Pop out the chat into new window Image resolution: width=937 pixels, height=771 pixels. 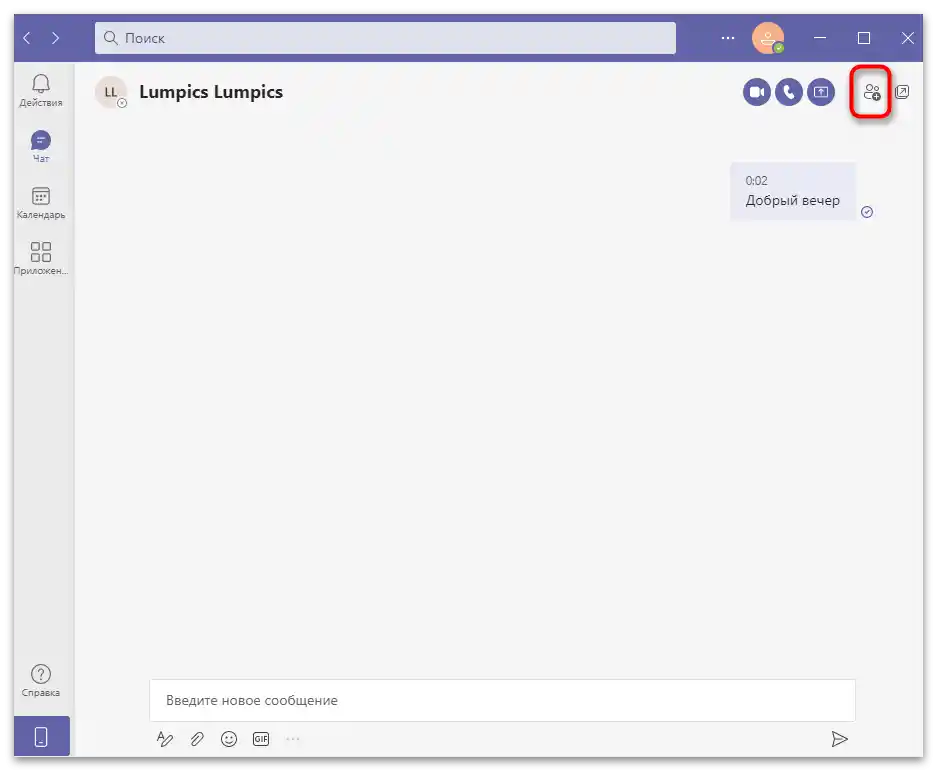tap(902, 92)
